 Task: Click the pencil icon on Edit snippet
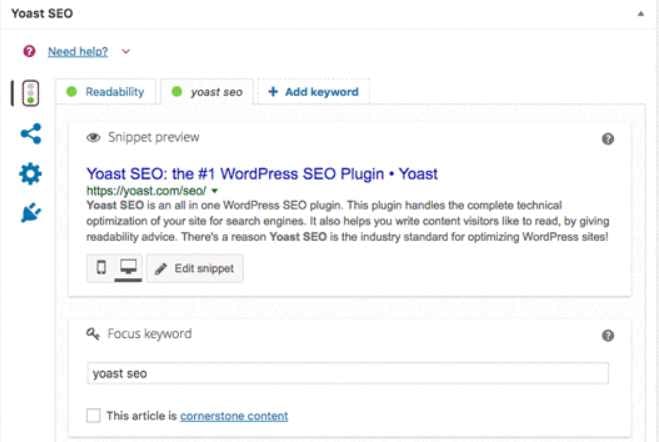click(x=161, y=268)
